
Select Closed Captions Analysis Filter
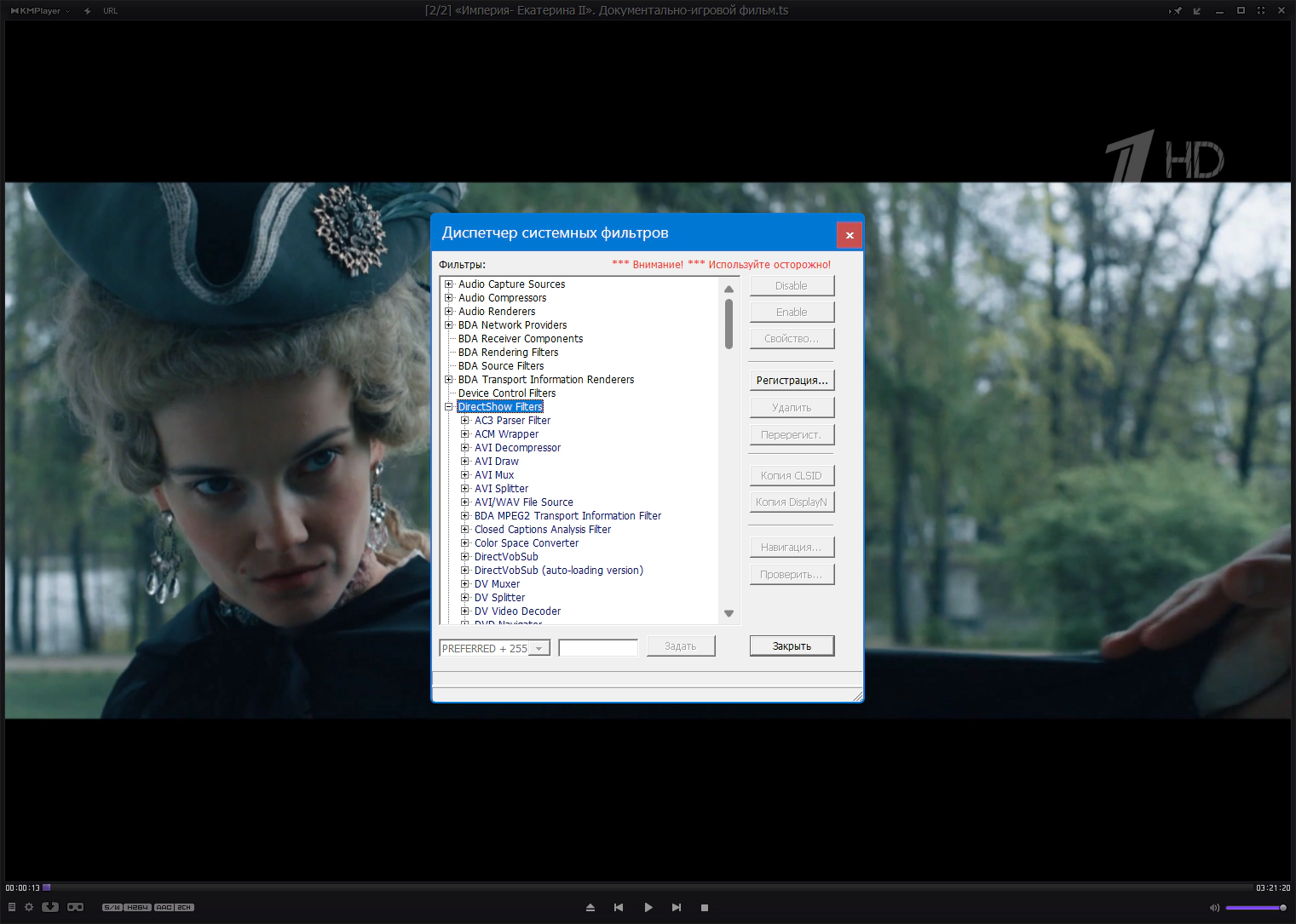tap(543, 530)
